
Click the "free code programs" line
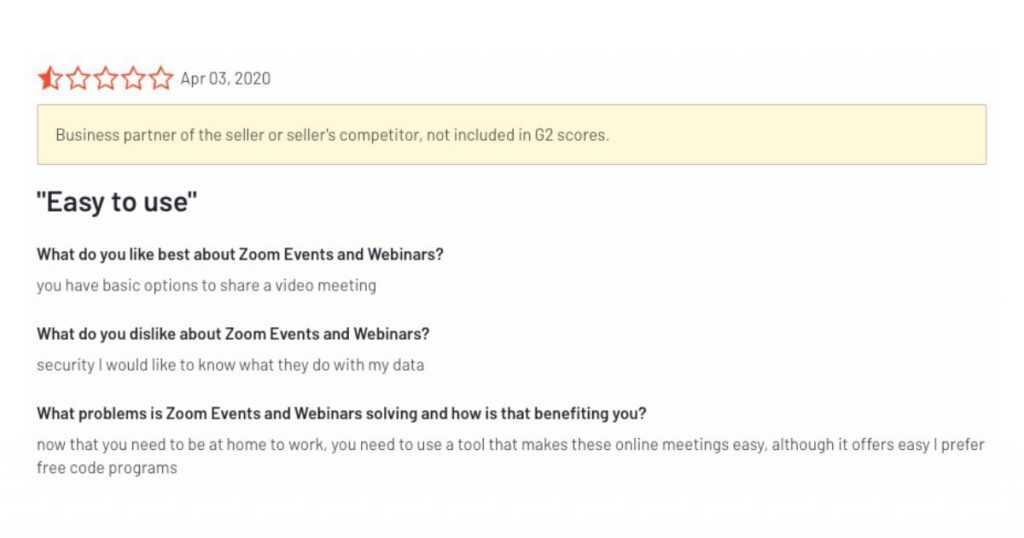coord(107,467)
